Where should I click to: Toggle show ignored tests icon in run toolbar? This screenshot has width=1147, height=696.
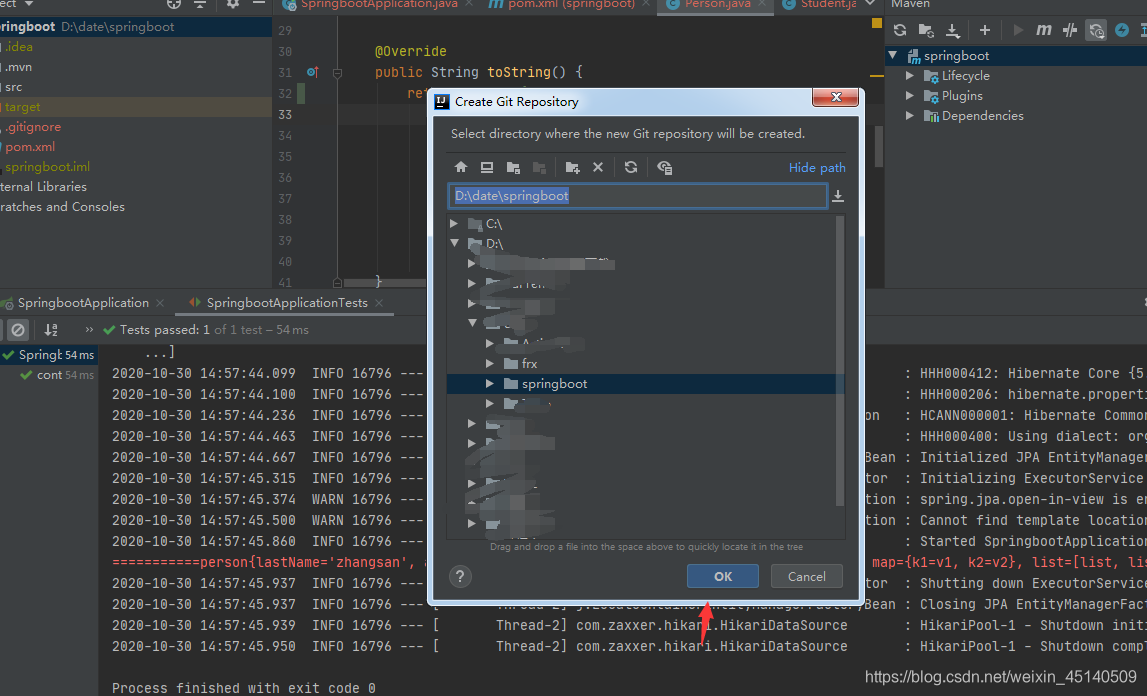(x=18, y=330)
